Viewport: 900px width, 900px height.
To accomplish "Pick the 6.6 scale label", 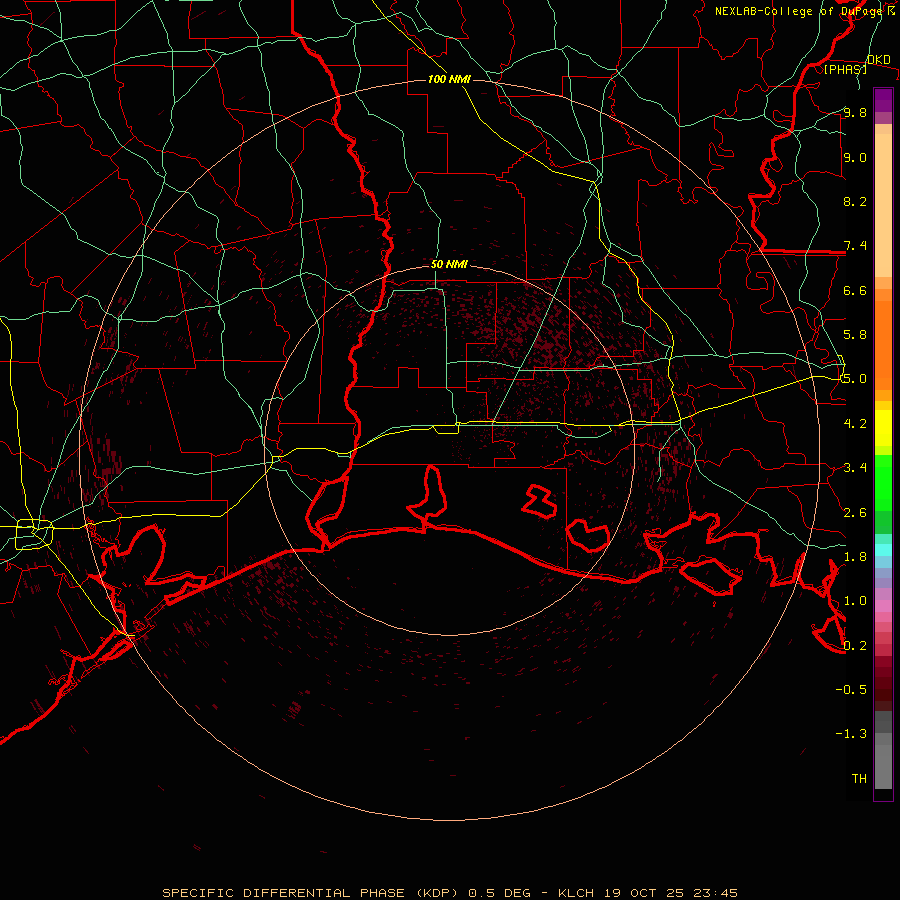I will (855, 290).
